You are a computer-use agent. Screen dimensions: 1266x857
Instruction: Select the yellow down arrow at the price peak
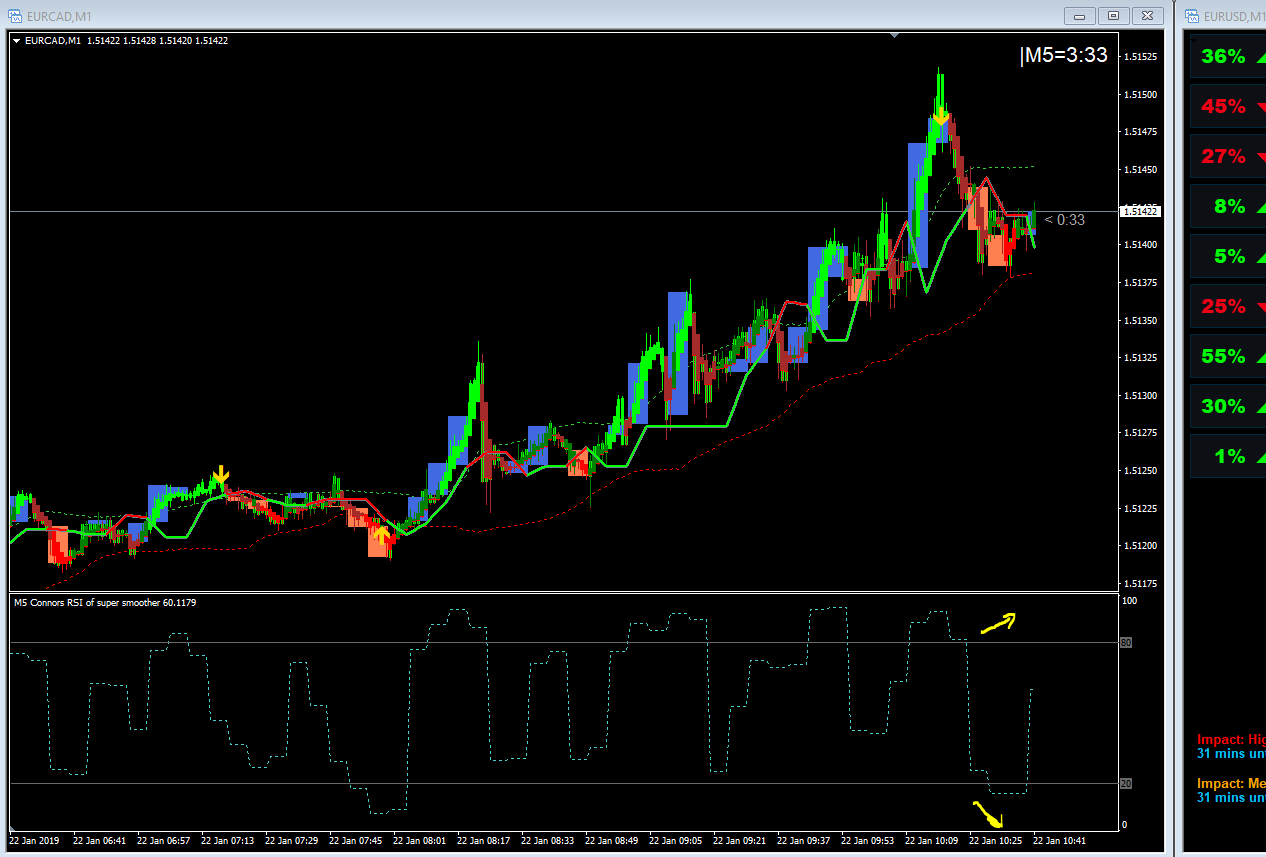pyautogui.click(x=941, y=117)
